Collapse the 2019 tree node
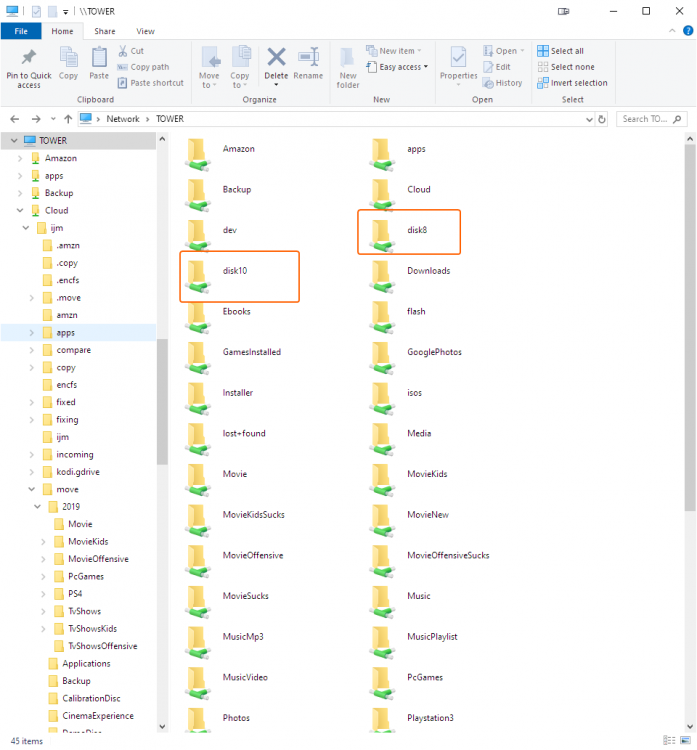This screenshot has height=750, width=697. point(37,507)
